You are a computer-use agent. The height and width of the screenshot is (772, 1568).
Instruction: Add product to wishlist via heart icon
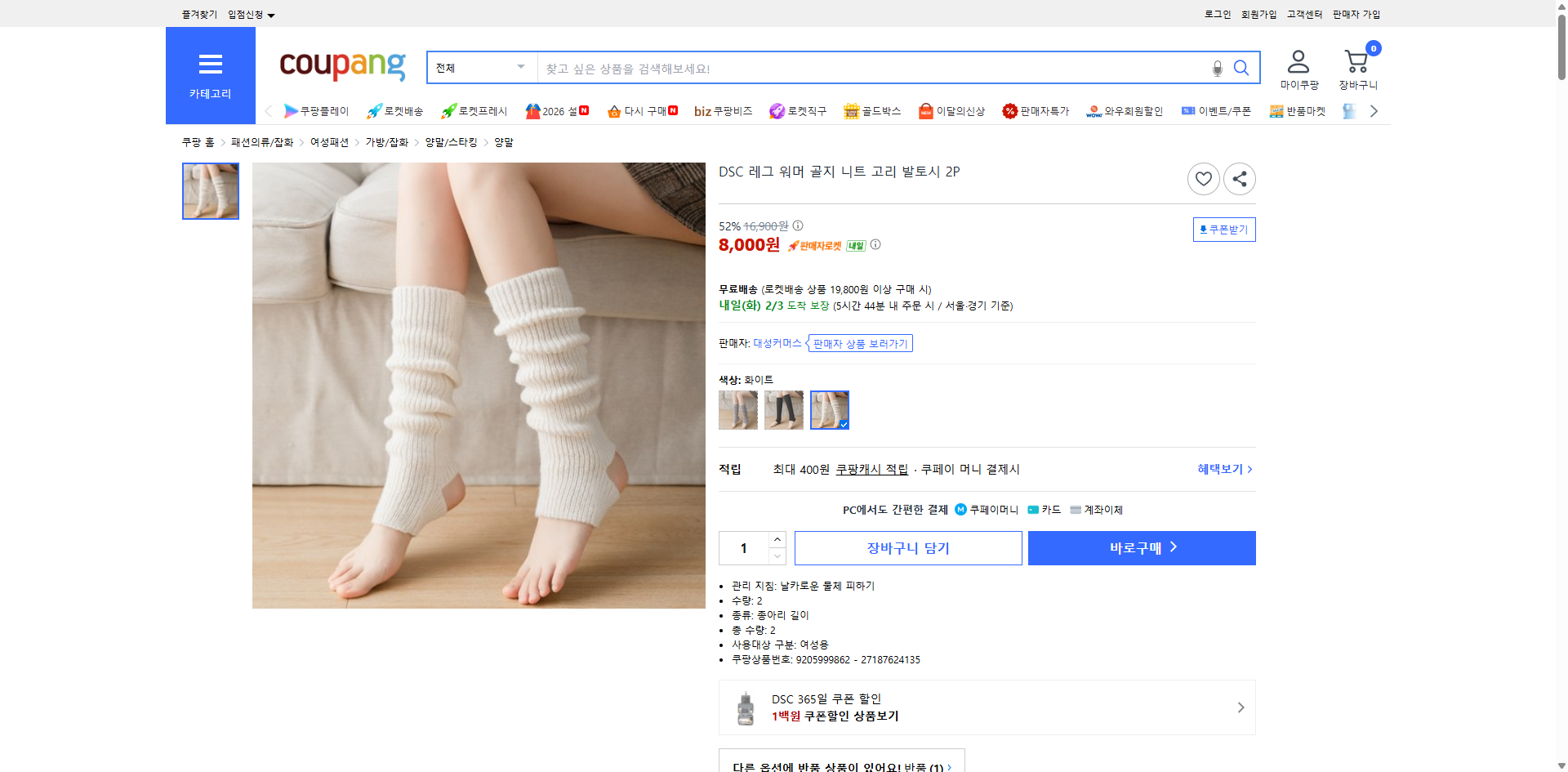coord(1203,178)
